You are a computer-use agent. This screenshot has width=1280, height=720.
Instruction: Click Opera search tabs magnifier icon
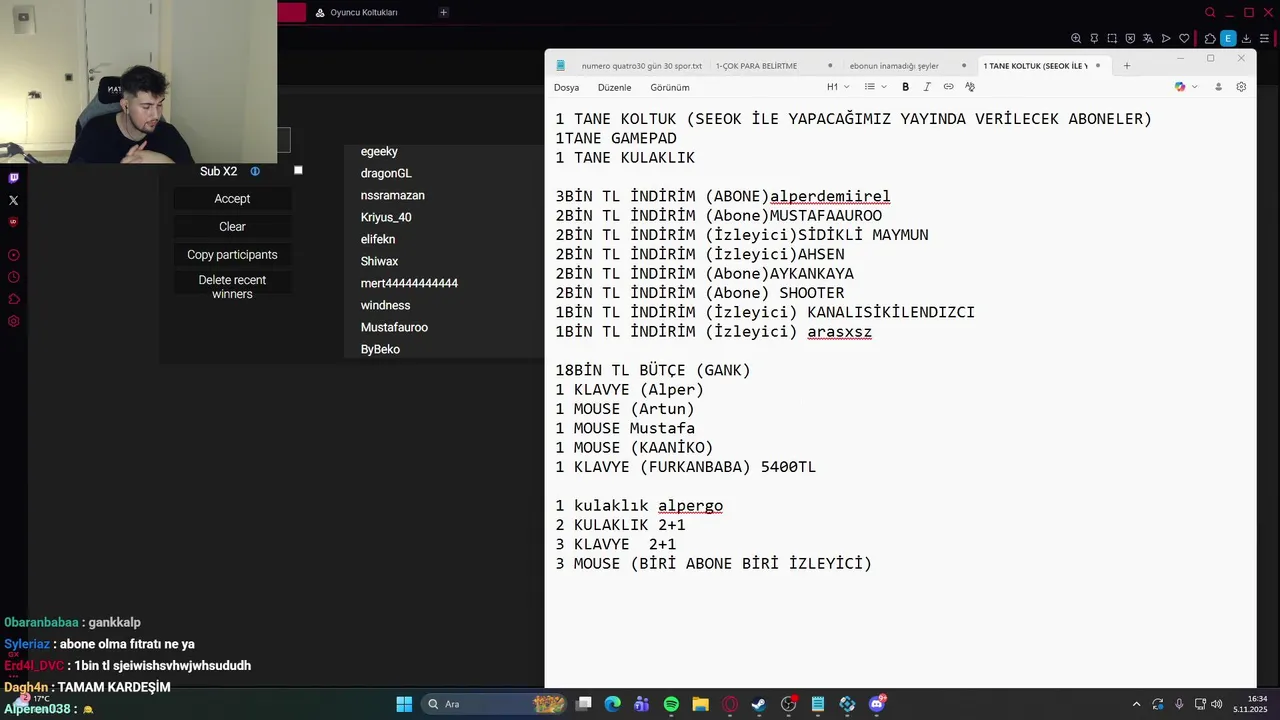coord(1210,13)
